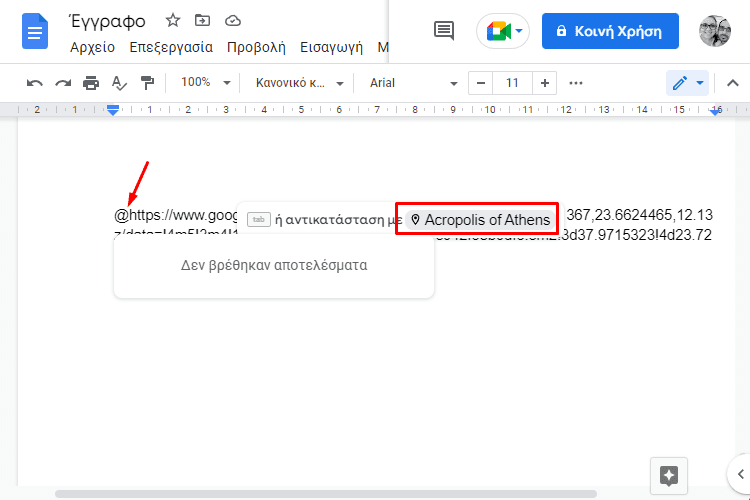Run spelling and grammar check

click(119, 83)
